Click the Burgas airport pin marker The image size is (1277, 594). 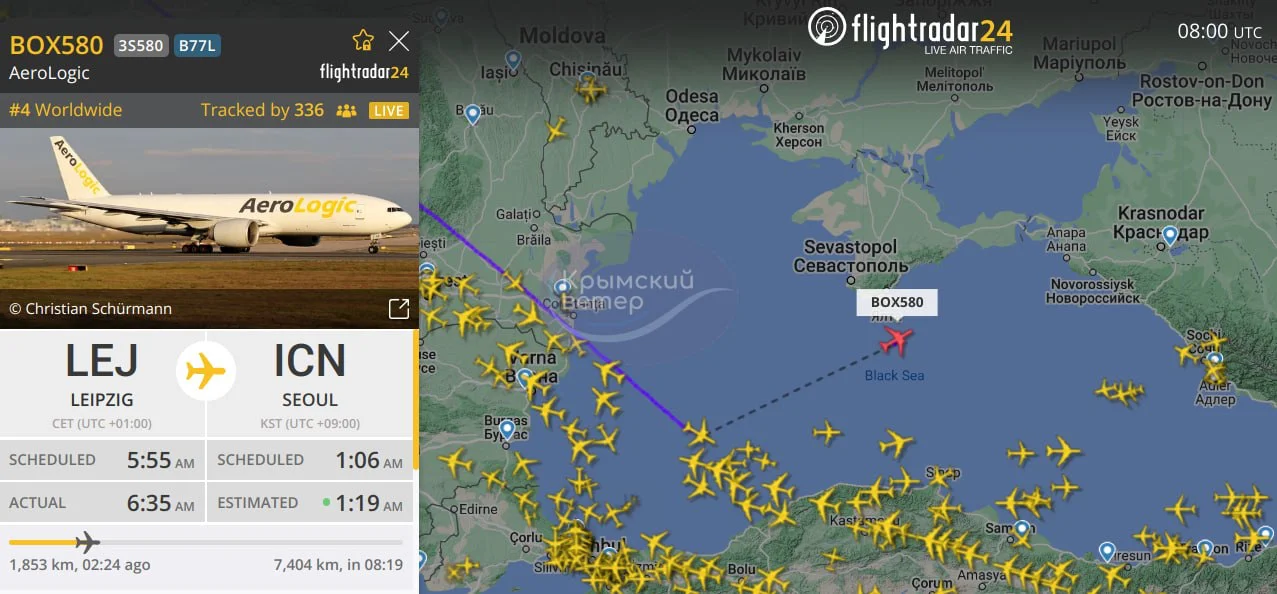click(x=507, y=430)
